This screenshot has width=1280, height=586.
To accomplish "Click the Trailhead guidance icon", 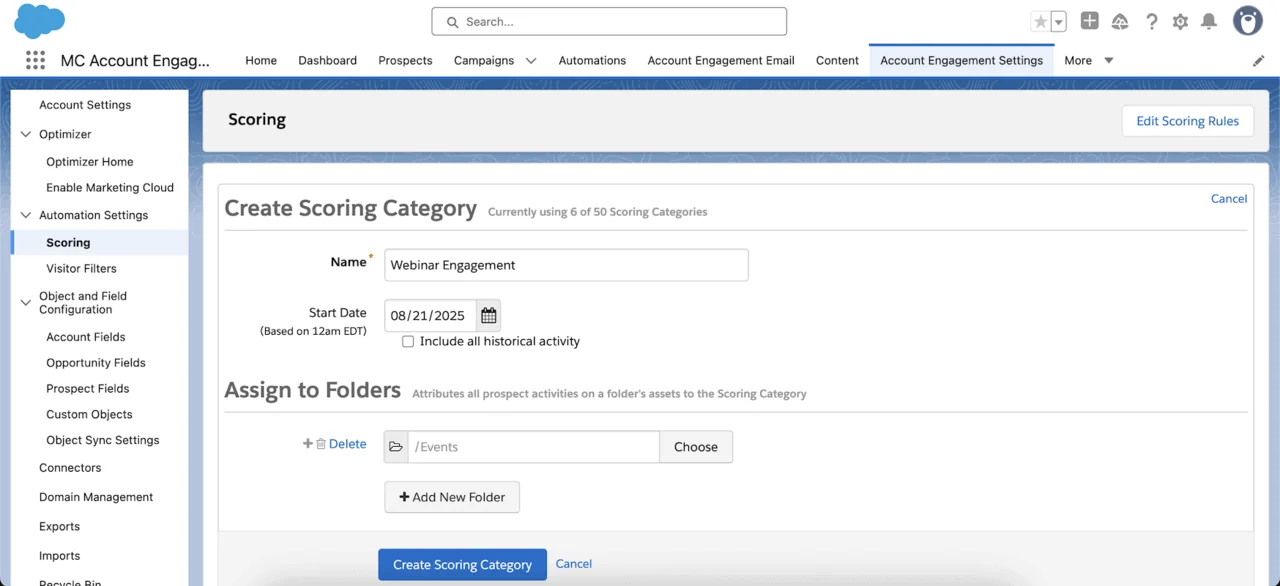I will click(1120, 21).
